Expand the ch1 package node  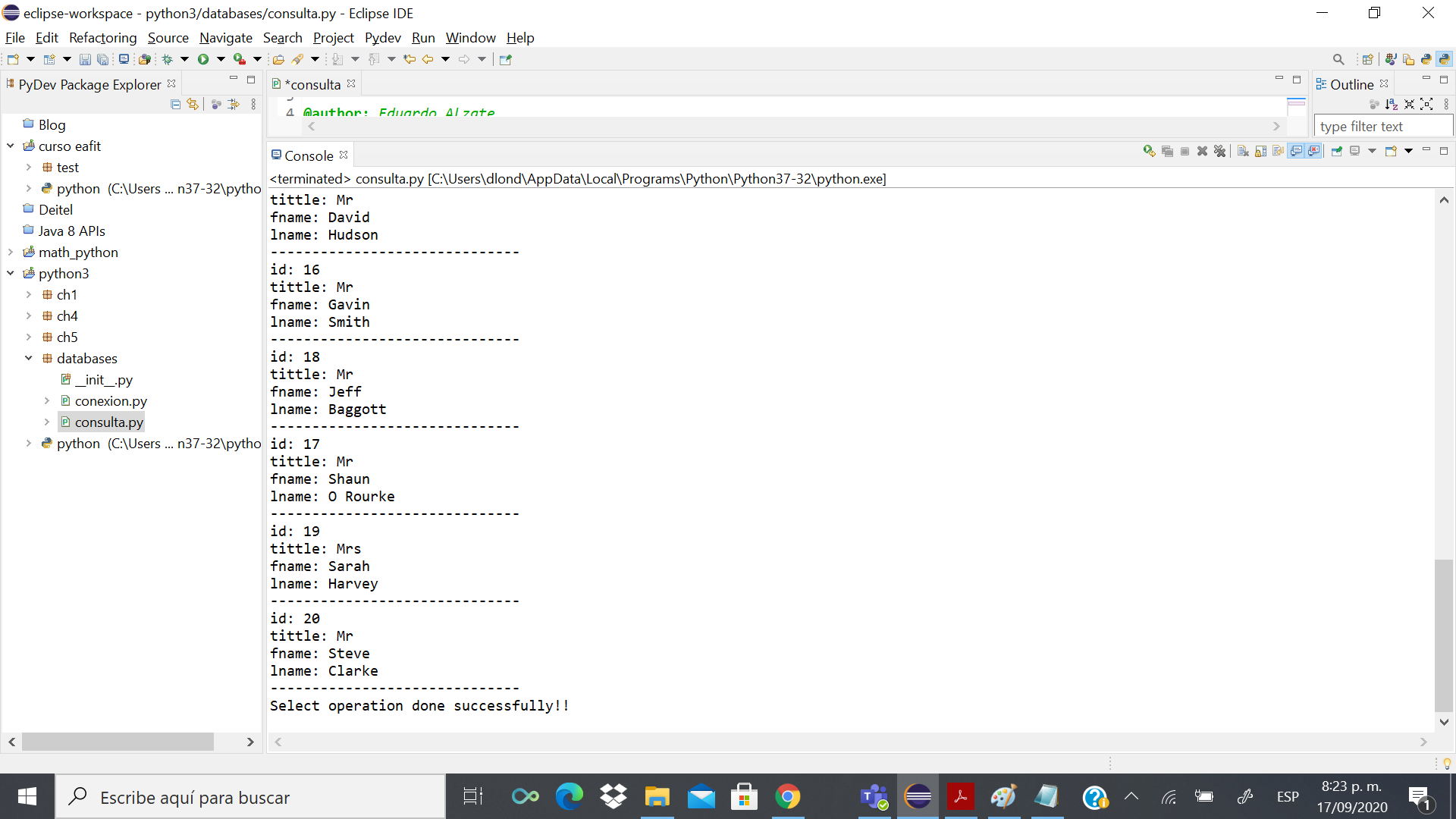[x=30, y=295]
